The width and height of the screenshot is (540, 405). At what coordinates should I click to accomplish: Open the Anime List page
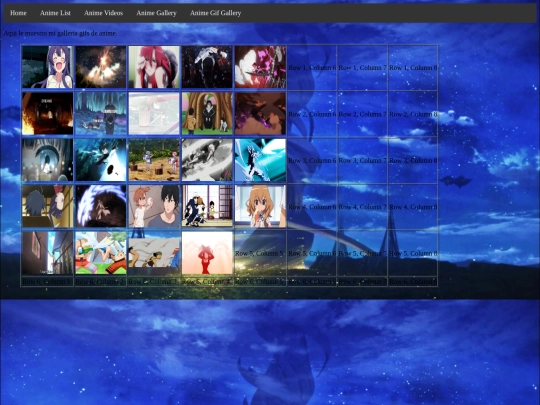click(x=55, y=13)
